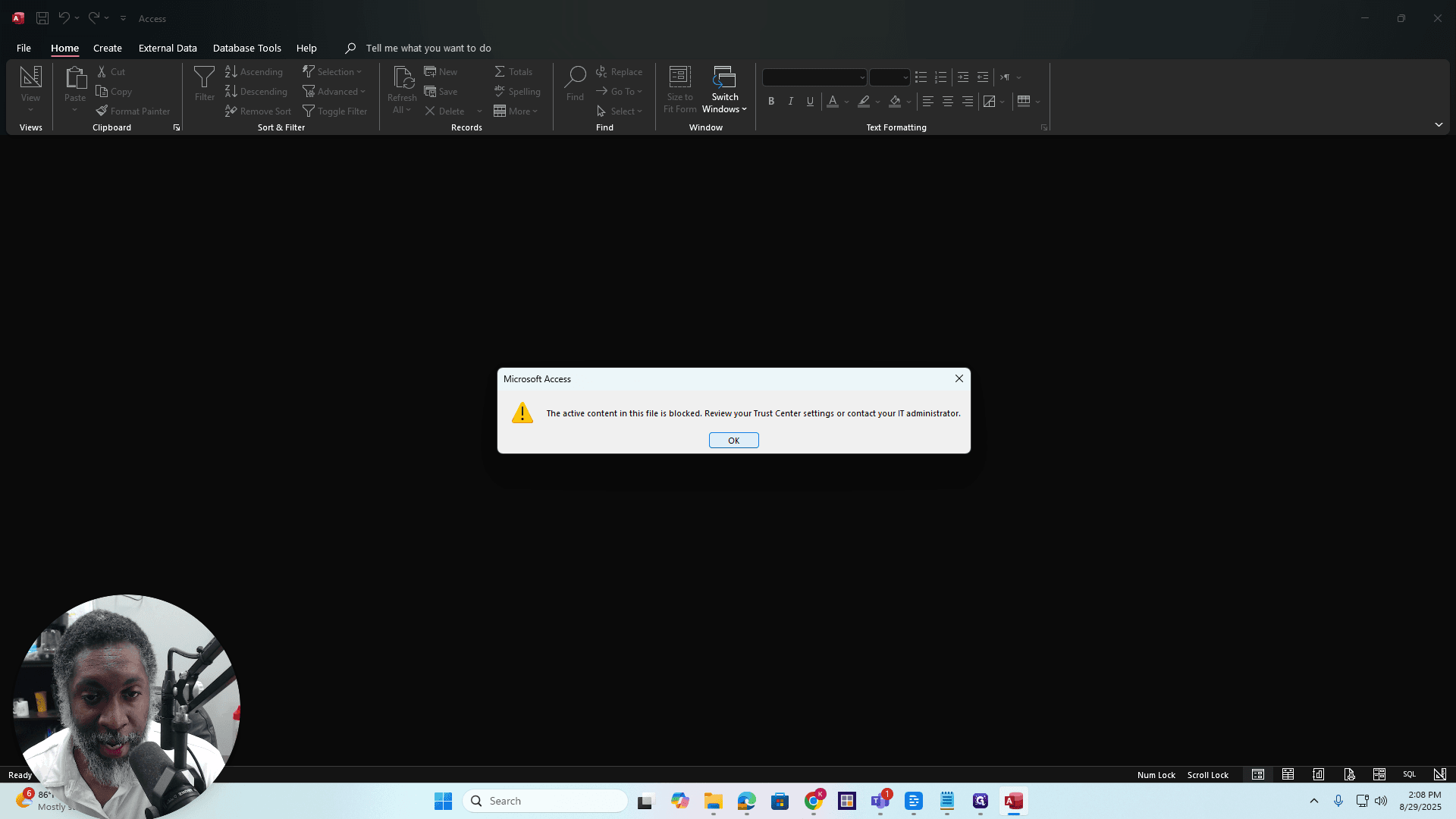Toggle Underline formatting

tap(810, 101)
